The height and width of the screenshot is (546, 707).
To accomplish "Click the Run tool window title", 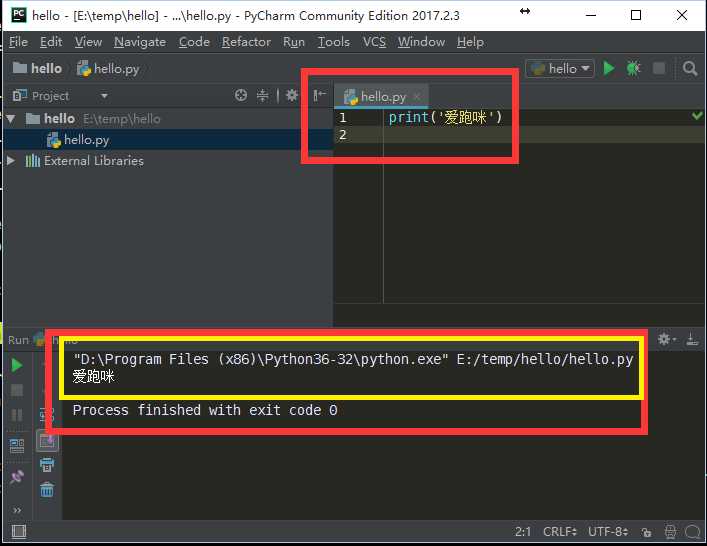I will pyautogui.click(x=18, y=340).
